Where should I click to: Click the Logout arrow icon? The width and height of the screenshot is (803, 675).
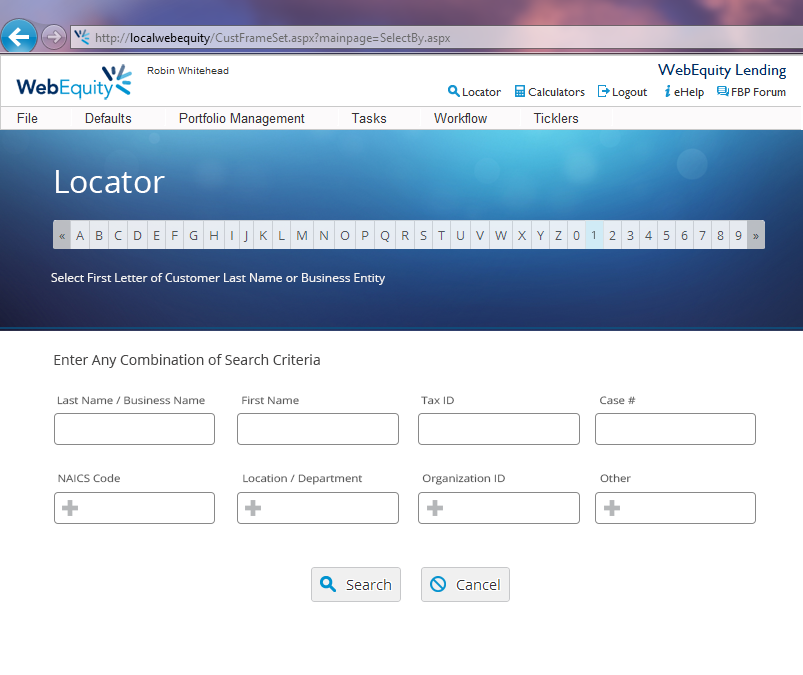point(603,92)
